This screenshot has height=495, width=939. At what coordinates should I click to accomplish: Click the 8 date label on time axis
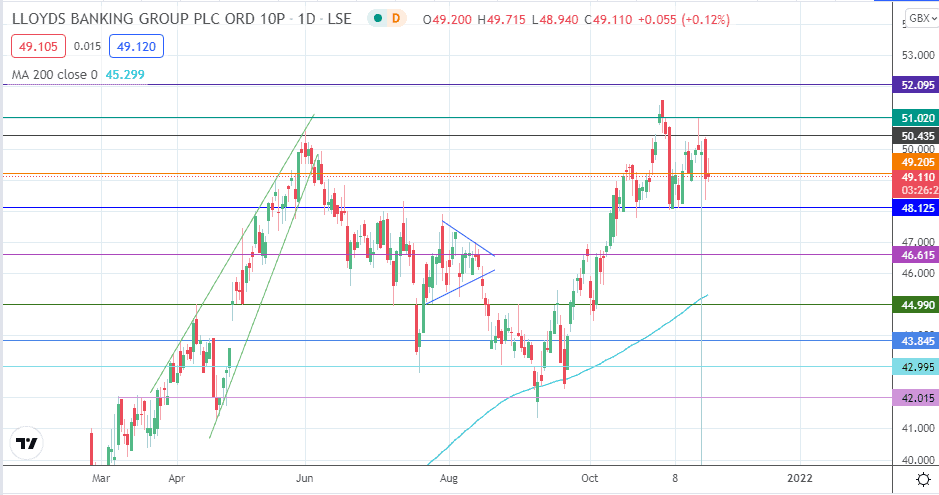click(x=675, y=478)
